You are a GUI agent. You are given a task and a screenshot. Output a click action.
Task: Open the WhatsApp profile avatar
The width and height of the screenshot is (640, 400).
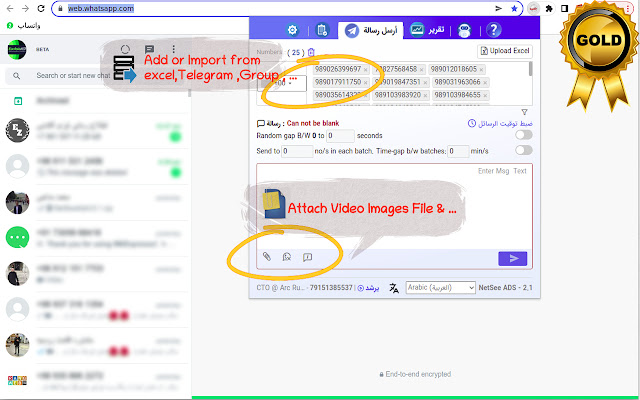[x=17, y=50]
